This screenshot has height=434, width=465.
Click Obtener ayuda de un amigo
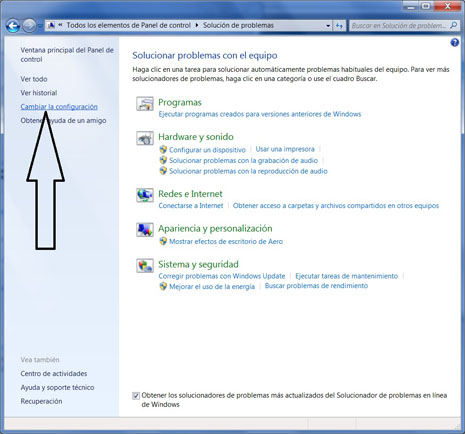(x=63, y=120)
